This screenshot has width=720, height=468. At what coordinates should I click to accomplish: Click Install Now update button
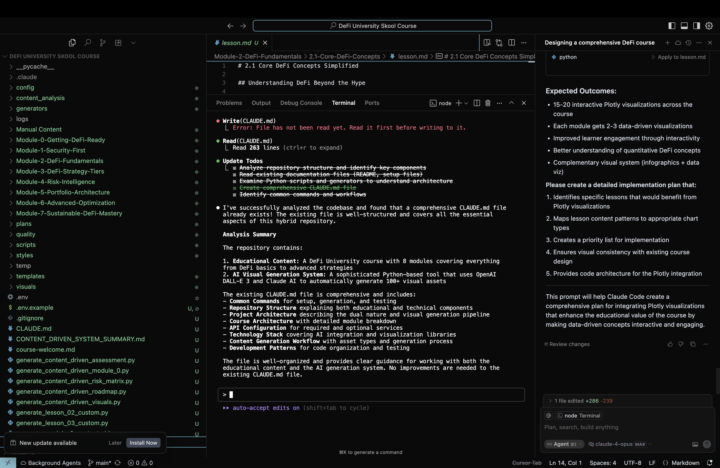[x=143, y=443]
